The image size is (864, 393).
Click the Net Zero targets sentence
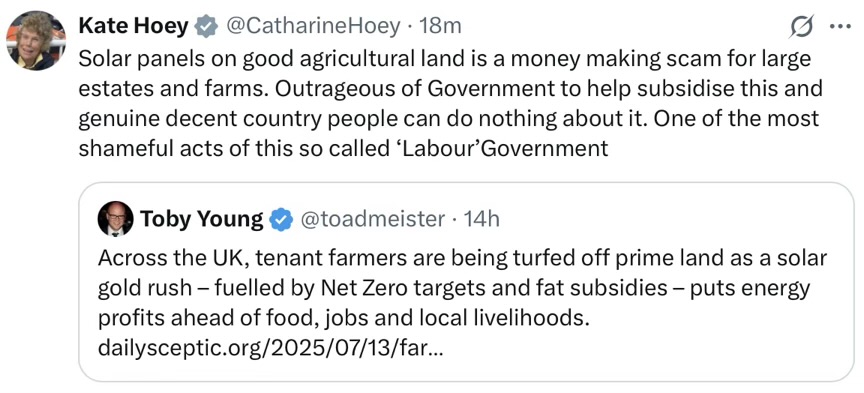(453, 288)
